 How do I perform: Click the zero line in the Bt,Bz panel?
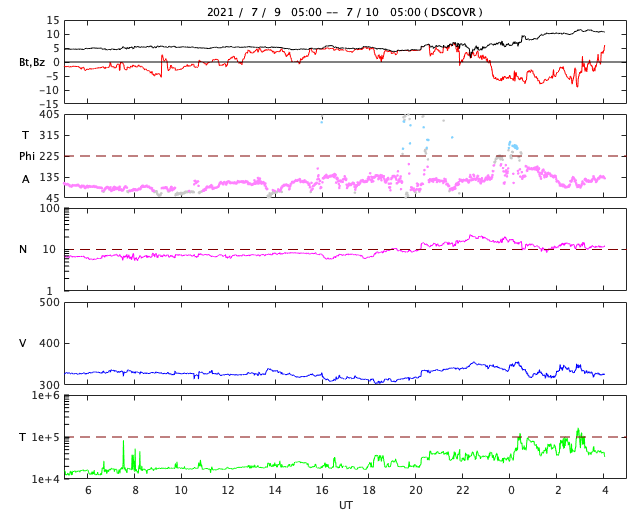(345, 62)
